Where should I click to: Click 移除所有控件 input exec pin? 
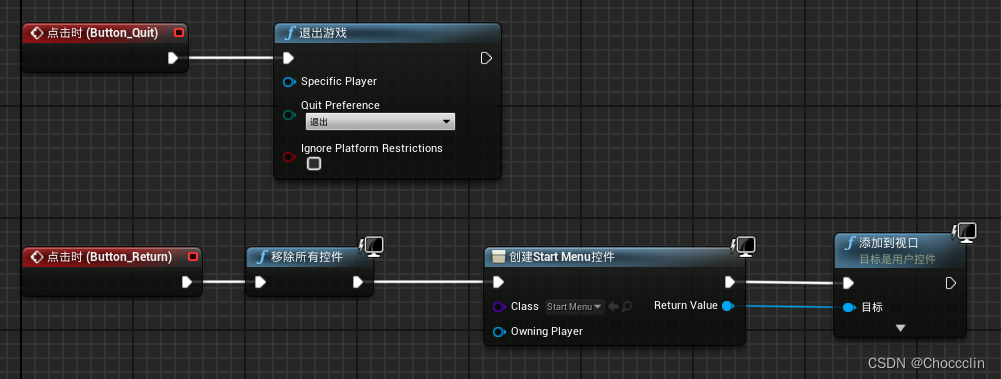coord(260,282)
